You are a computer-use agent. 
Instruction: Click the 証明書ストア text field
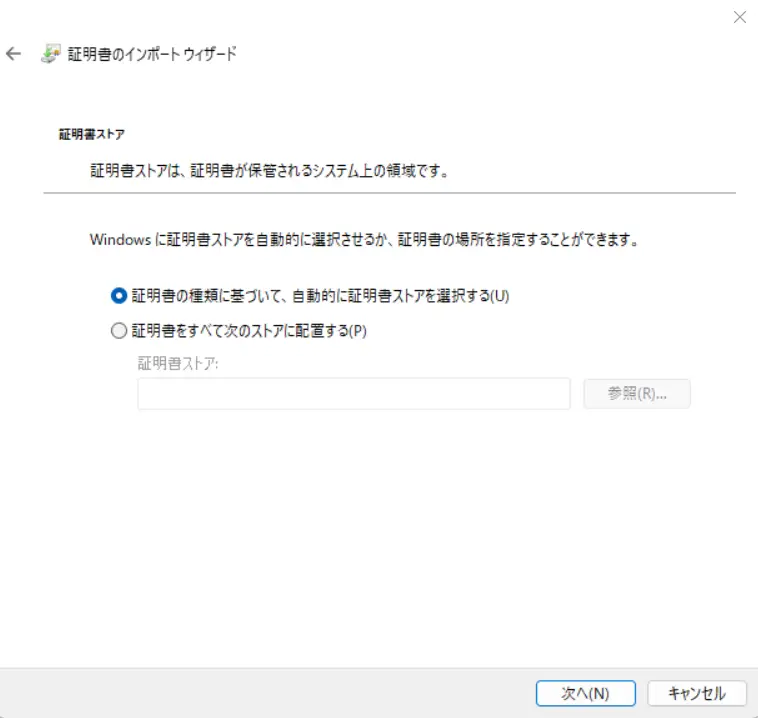(354, 394)
